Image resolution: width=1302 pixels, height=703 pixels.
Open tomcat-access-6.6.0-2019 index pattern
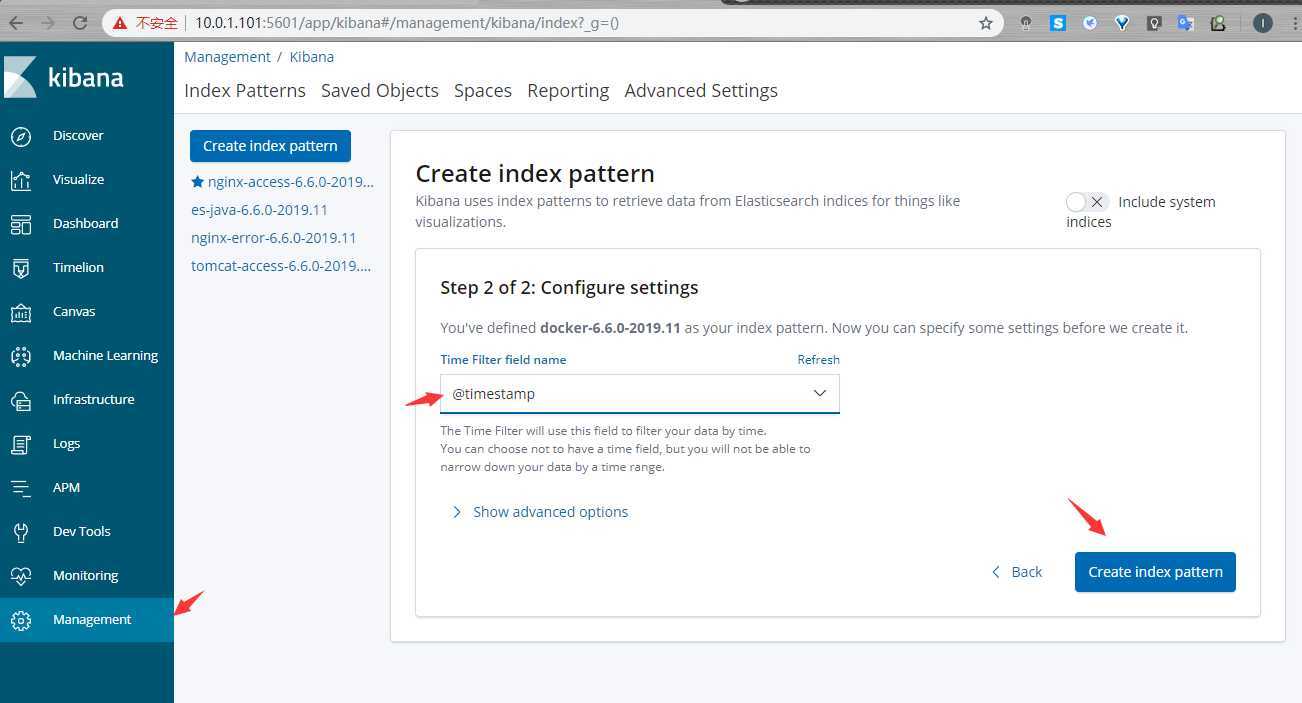coord(281,266)
